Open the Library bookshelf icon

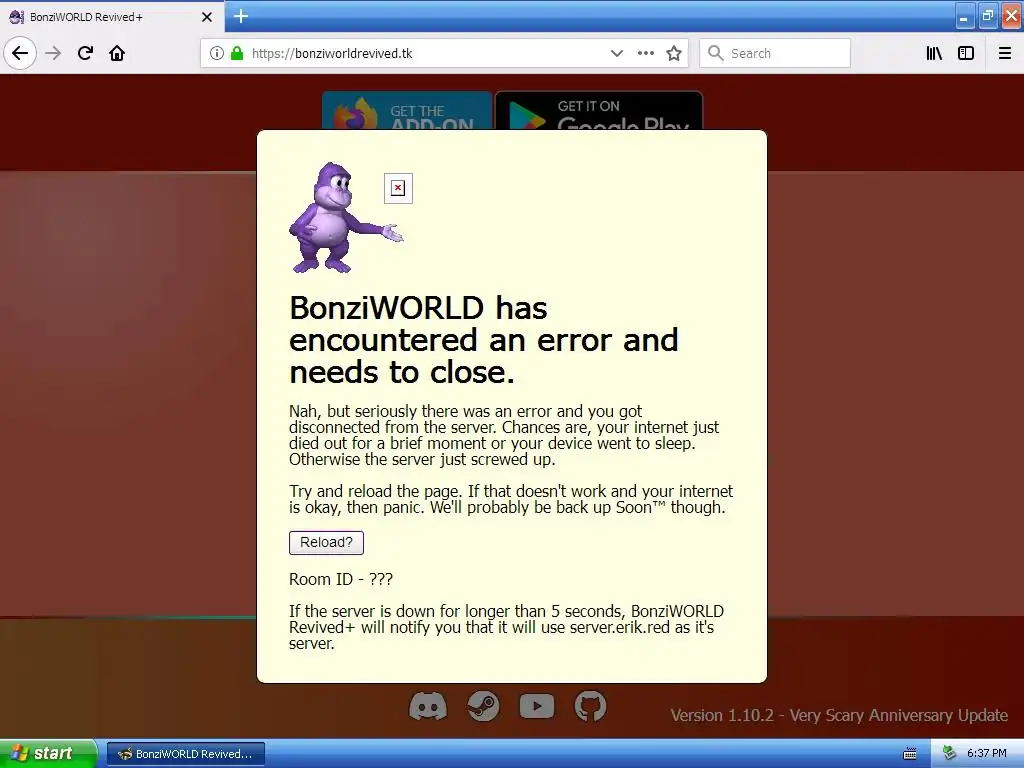934,53
